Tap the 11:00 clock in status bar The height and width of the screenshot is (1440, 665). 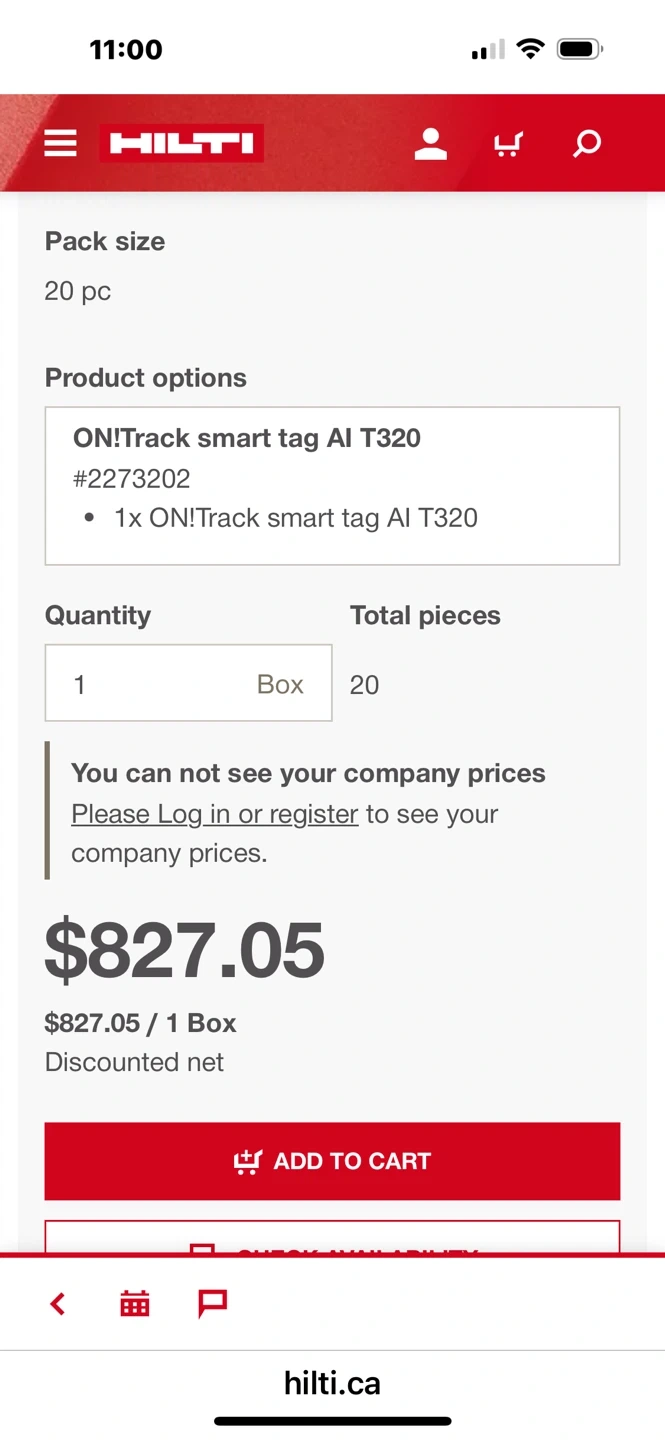coord(126,49)
